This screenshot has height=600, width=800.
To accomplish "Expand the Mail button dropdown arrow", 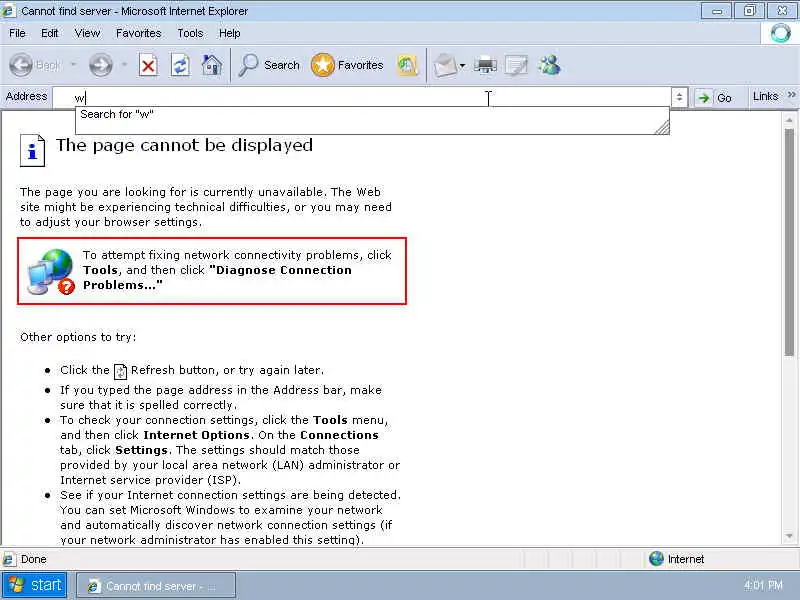I will tap(462, 65).
